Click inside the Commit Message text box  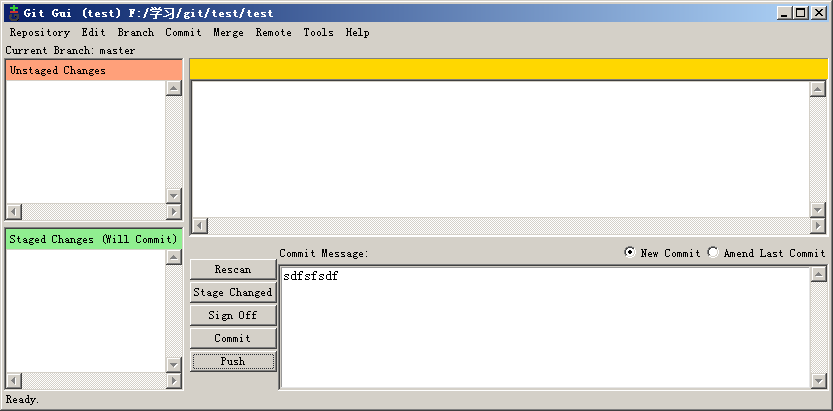545,328
